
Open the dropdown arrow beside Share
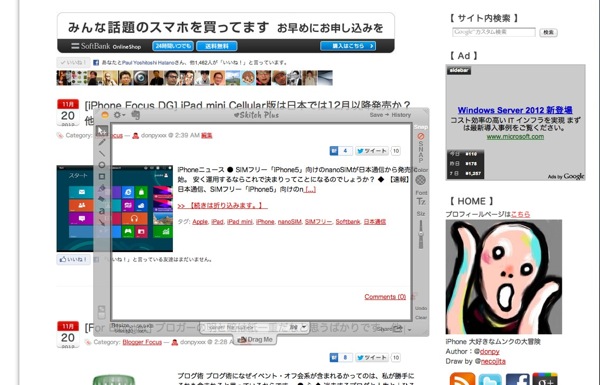409,329
